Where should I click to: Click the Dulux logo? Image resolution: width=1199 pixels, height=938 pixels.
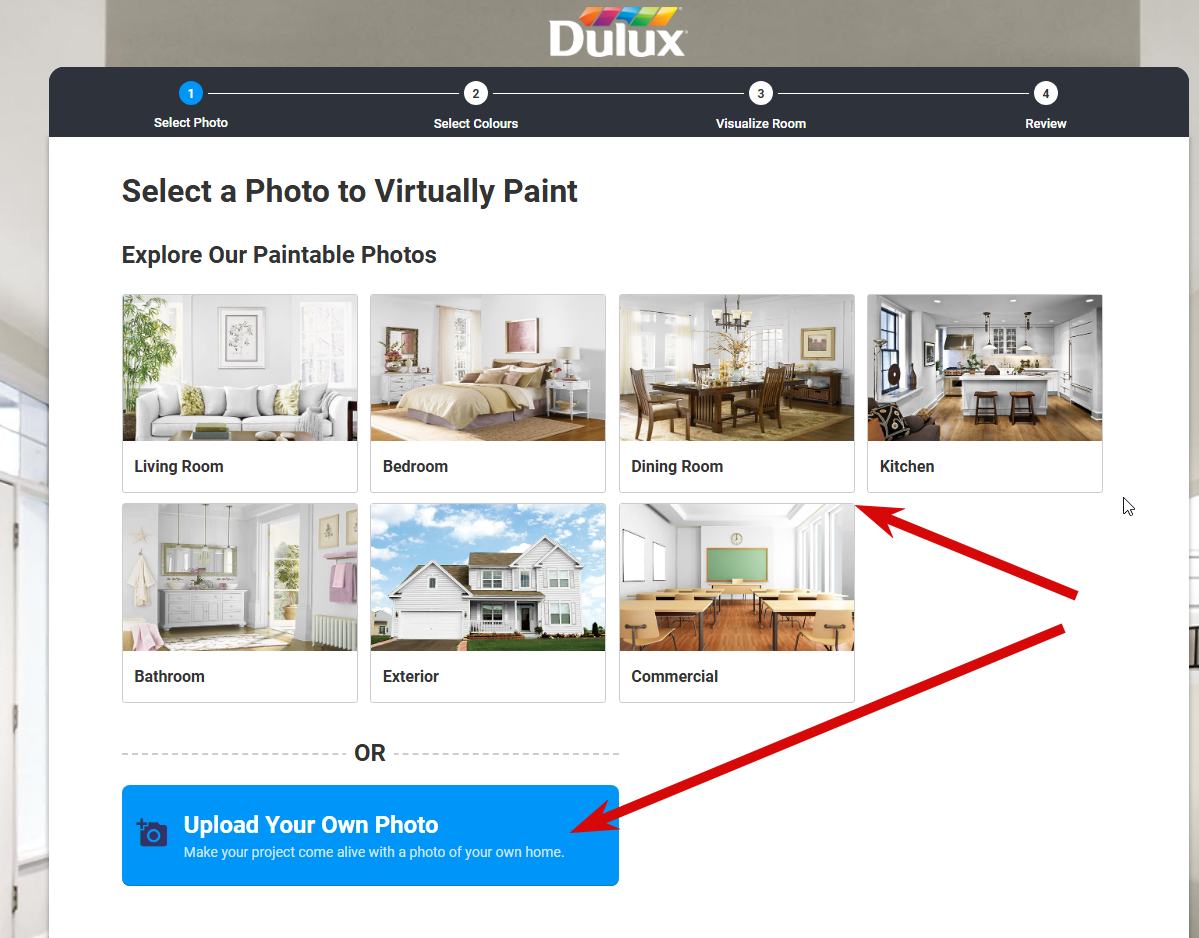618,32
